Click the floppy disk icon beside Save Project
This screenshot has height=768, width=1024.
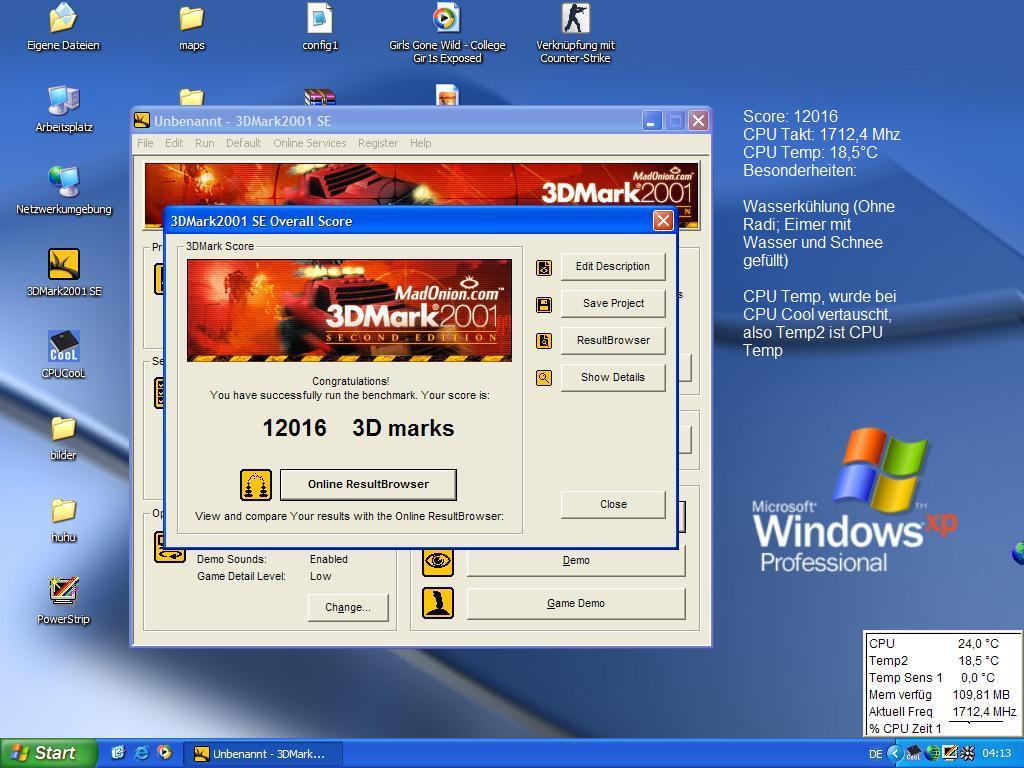coord(544,304)
